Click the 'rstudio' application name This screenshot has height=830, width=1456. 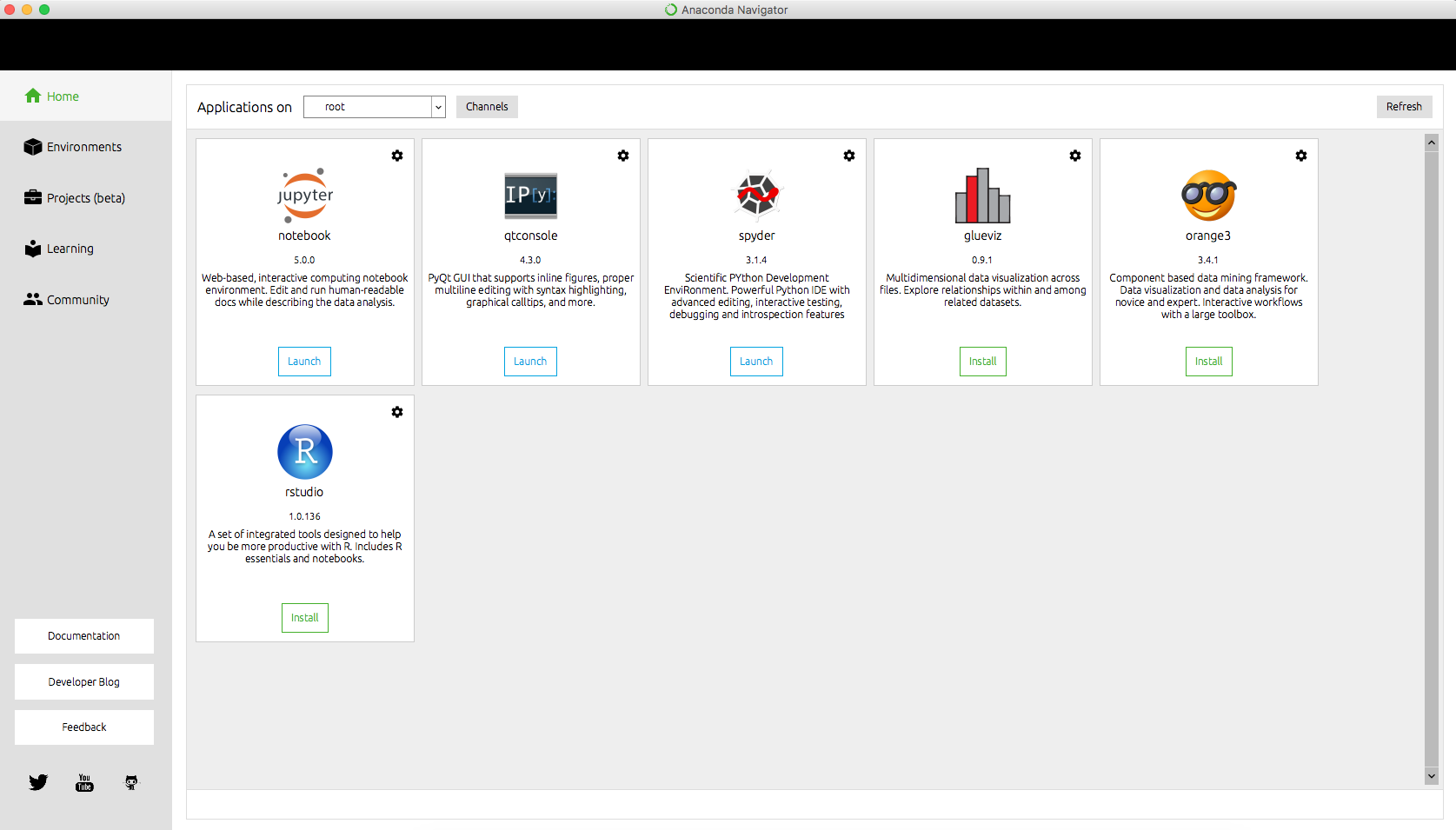click(304, 492)
